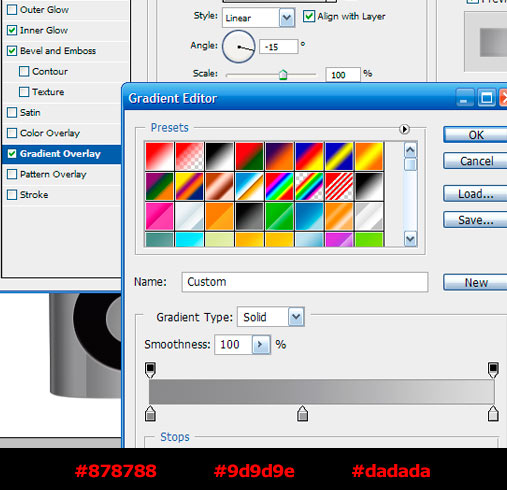The width and height of the screenshot is (507, 490).
Task: Enable the Outer Glow checkbox
Action: pos(12,10)
